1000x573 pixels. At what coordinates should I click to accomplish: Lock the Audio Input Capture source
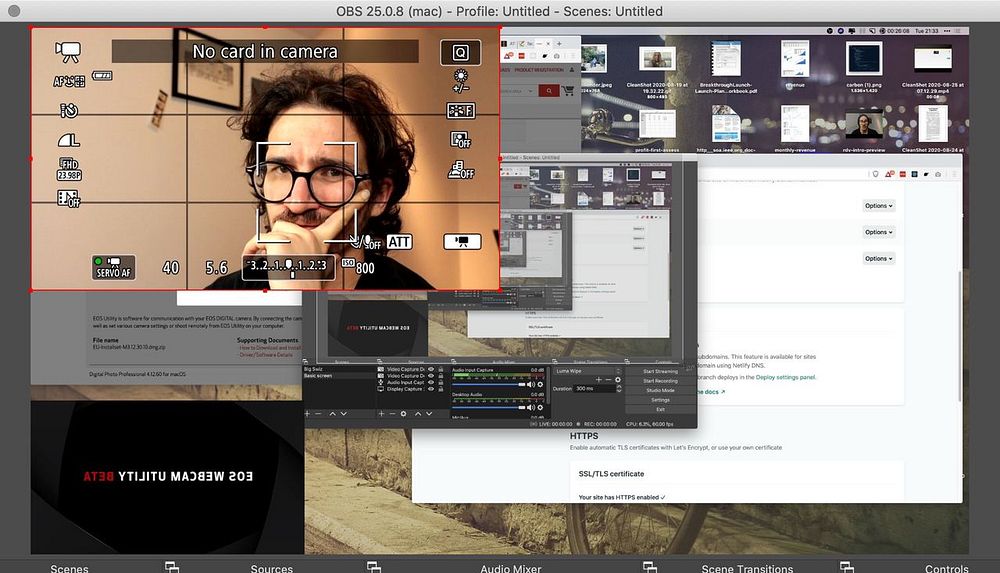point(440,382)
